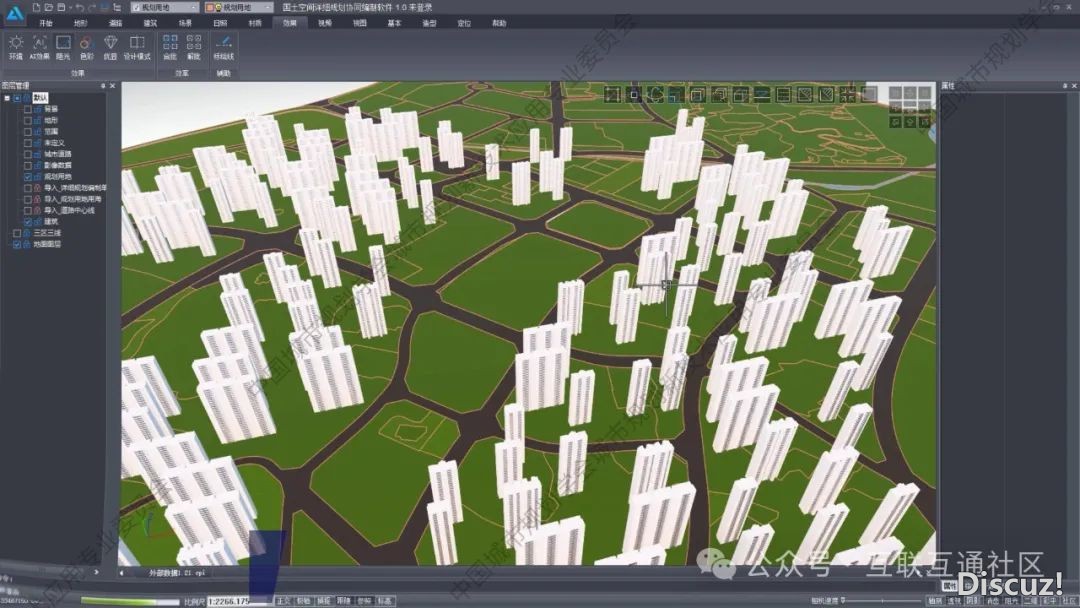The width and height of the screenshot is (1080, 608).
Task: Switch to the 视图 ribbon tab
Action: [x=360, y=23]
